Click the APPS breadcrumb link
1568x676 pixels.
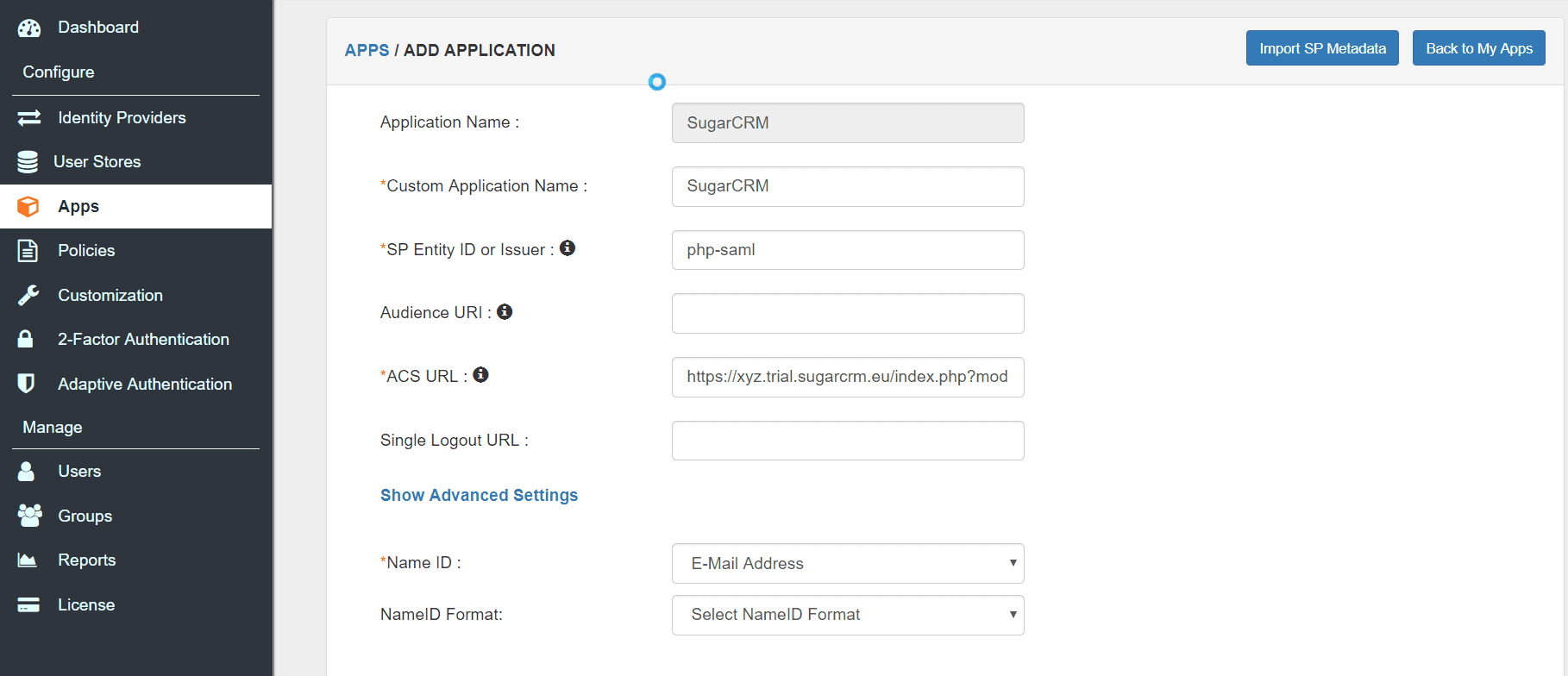367,50
